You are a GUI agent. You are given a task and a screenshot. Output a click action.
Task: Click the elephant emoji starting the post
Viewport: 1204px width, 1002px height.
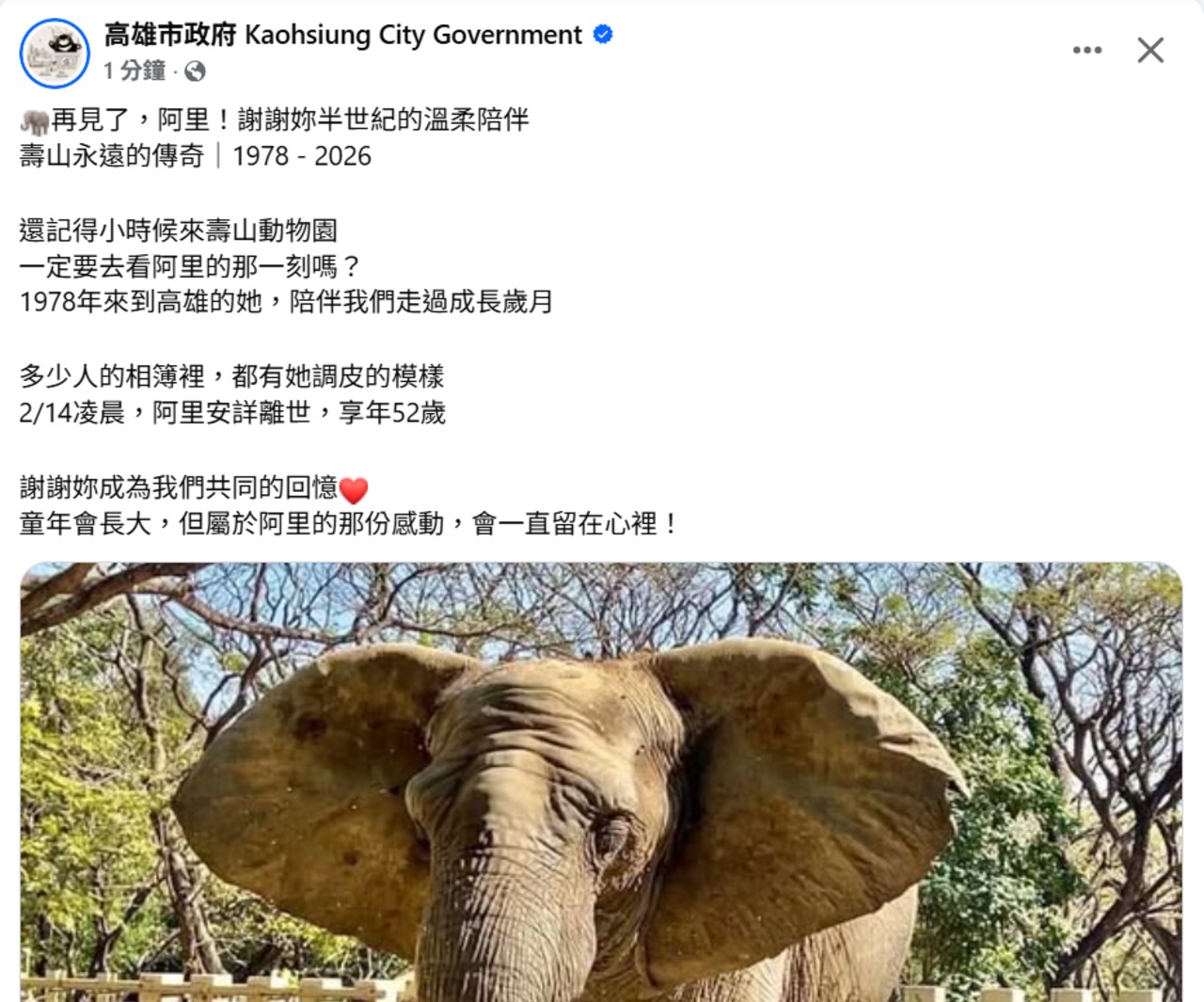(x=35, y=121)
